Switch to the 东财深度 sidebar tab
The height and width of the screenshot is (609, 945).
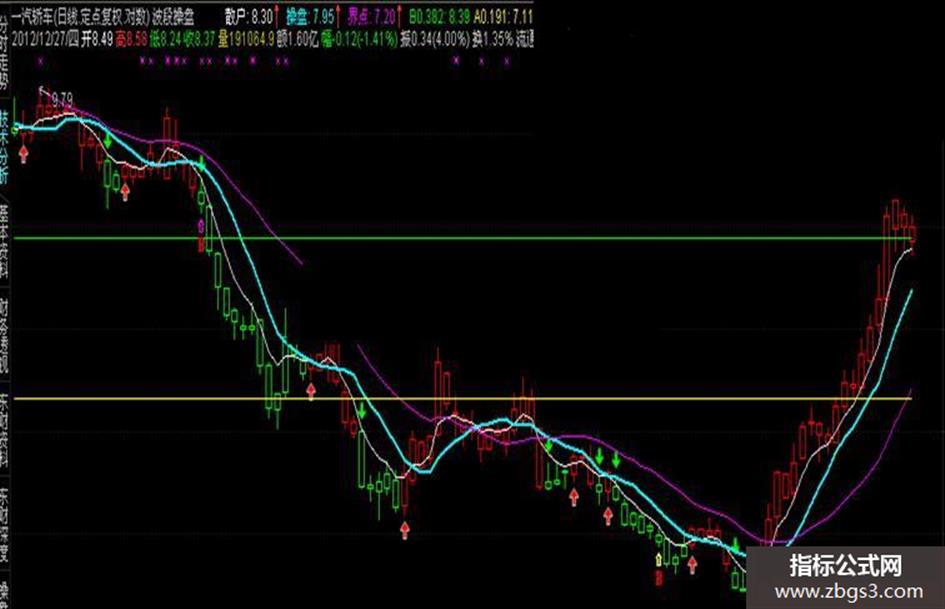4,523
